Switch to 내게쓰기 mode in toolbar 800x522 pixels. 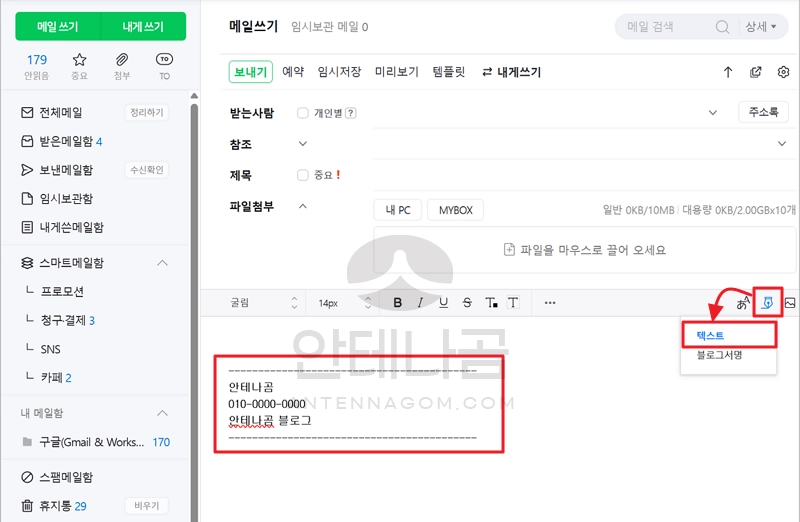[x=511, y=72]
